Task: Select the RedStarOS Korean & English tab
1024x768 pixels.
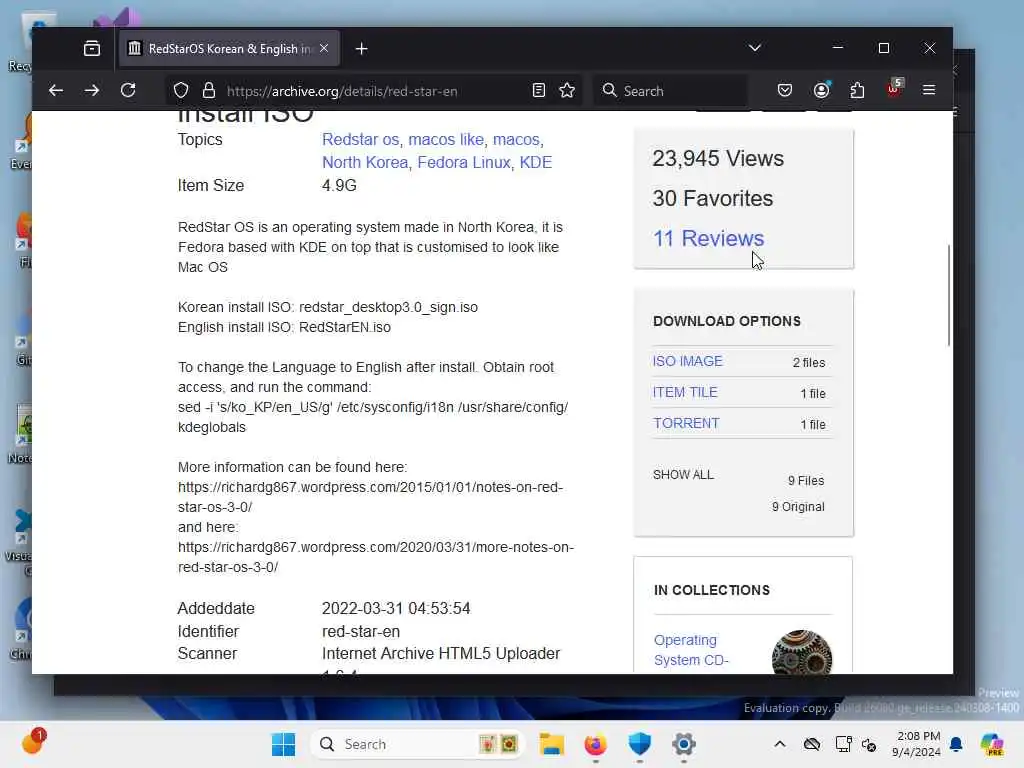Action: point(229,48)
